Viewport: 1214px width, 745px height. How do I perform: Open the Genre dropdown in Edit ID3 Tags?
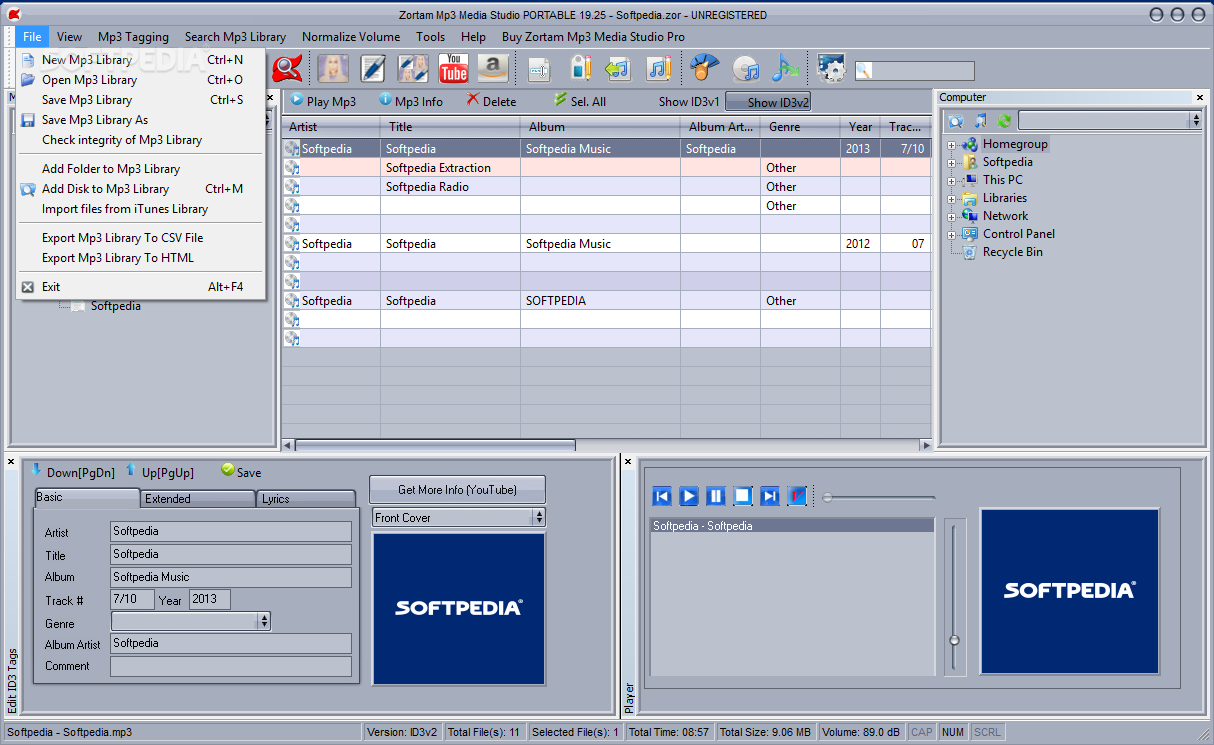pos(264,621)
